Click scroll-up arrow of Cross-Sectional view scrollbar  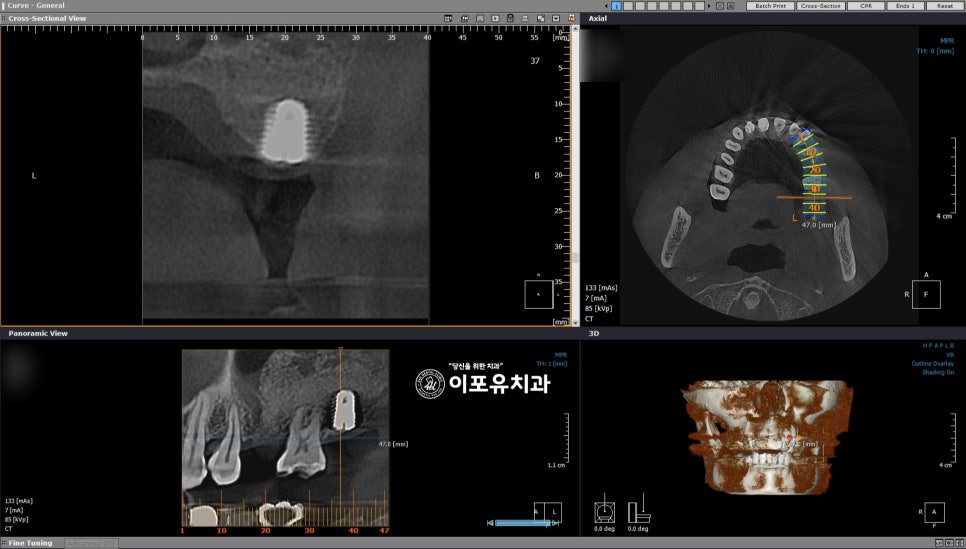(x=575, y=30)
